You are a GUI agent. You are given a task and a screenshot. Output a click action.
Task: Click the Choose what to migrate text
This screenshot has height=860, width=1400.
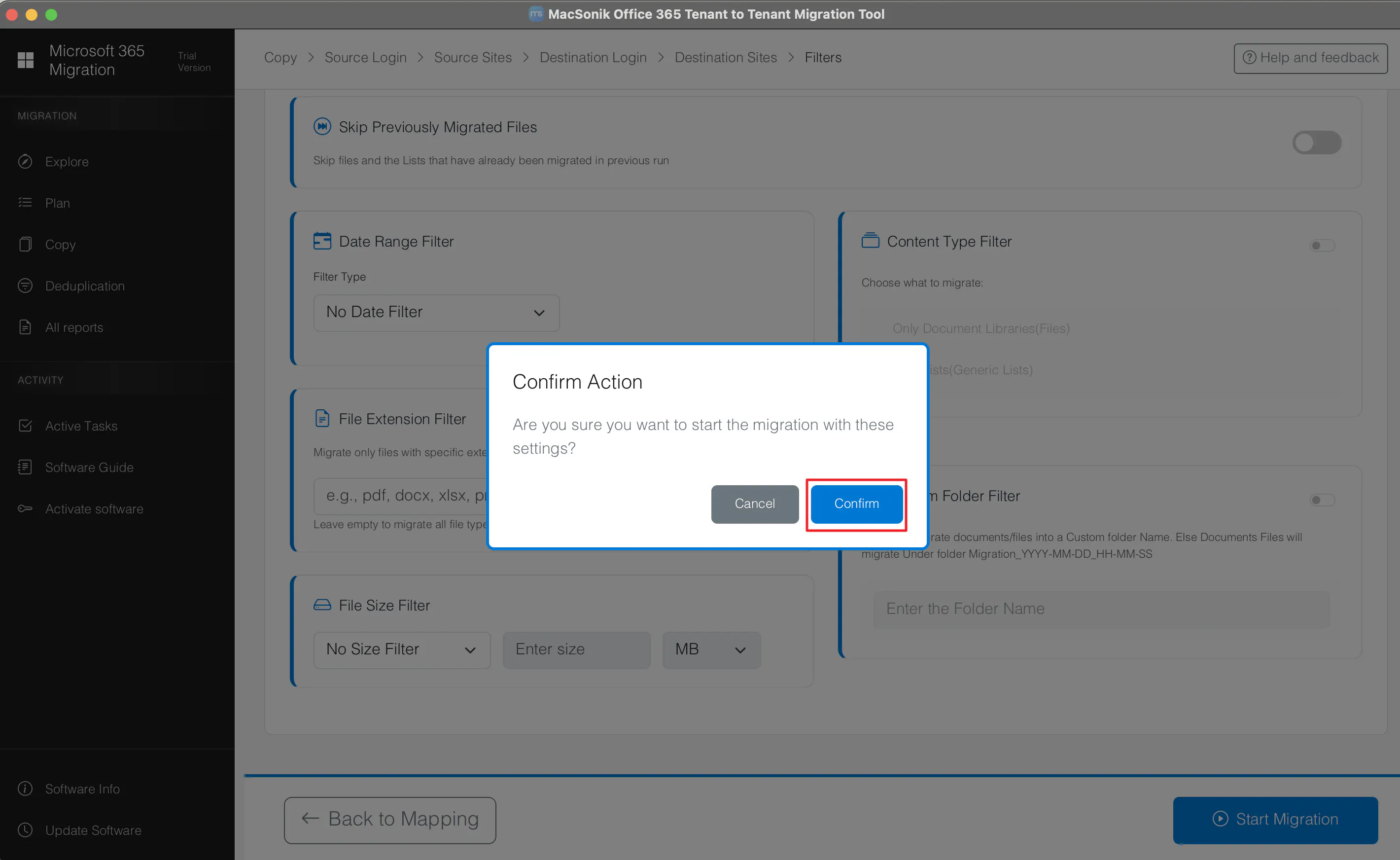point(922,283)
